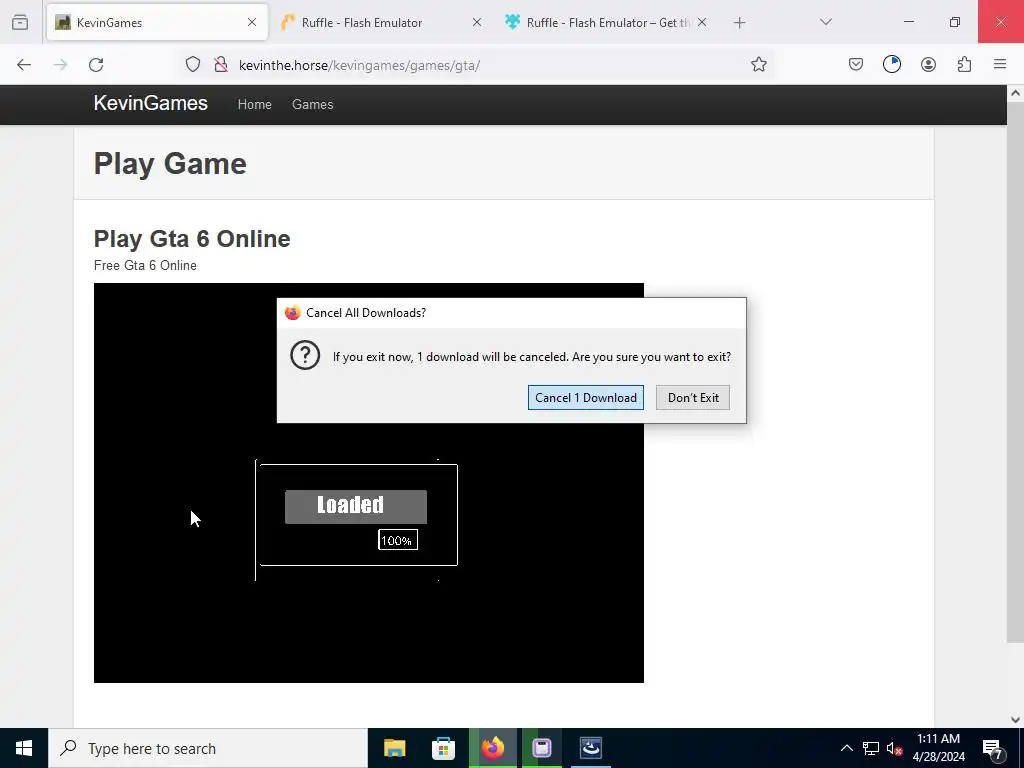Click the muted volume tray icon
The image size is (1024, 768).
[x=894, y=749]
